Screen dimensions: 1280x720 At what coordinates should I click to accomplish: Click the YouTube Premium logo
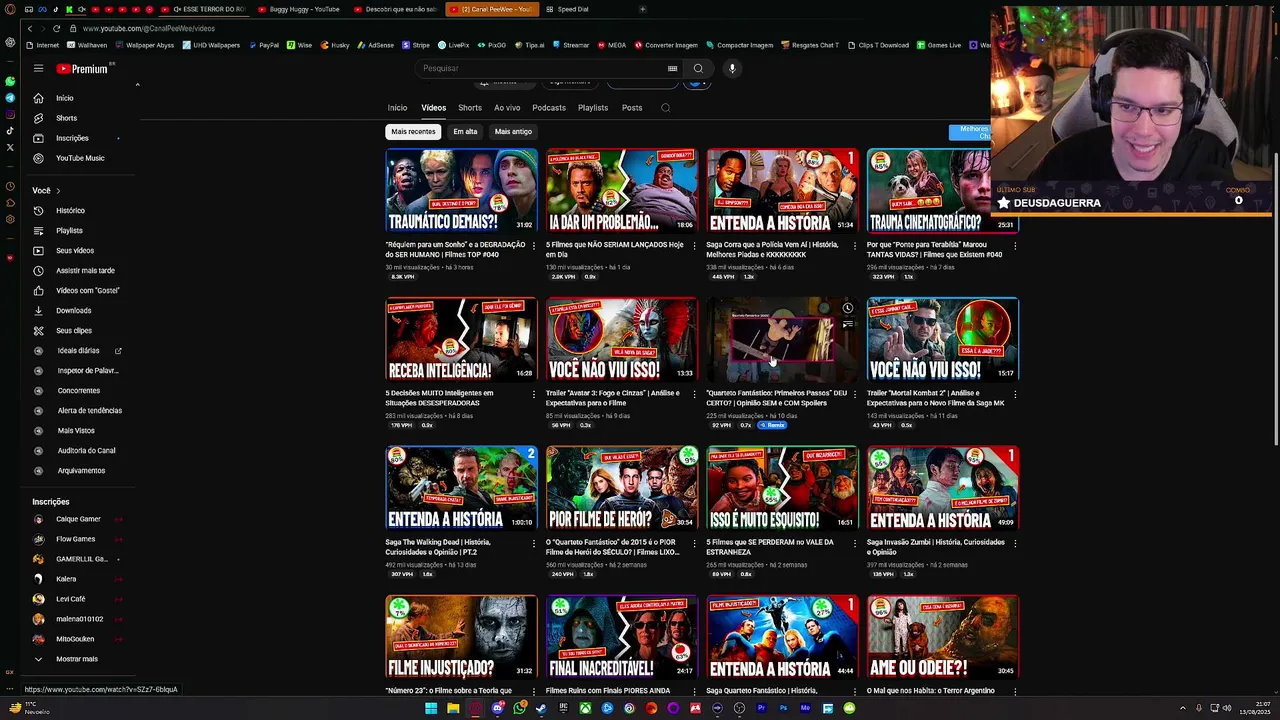tap(82, 69)
